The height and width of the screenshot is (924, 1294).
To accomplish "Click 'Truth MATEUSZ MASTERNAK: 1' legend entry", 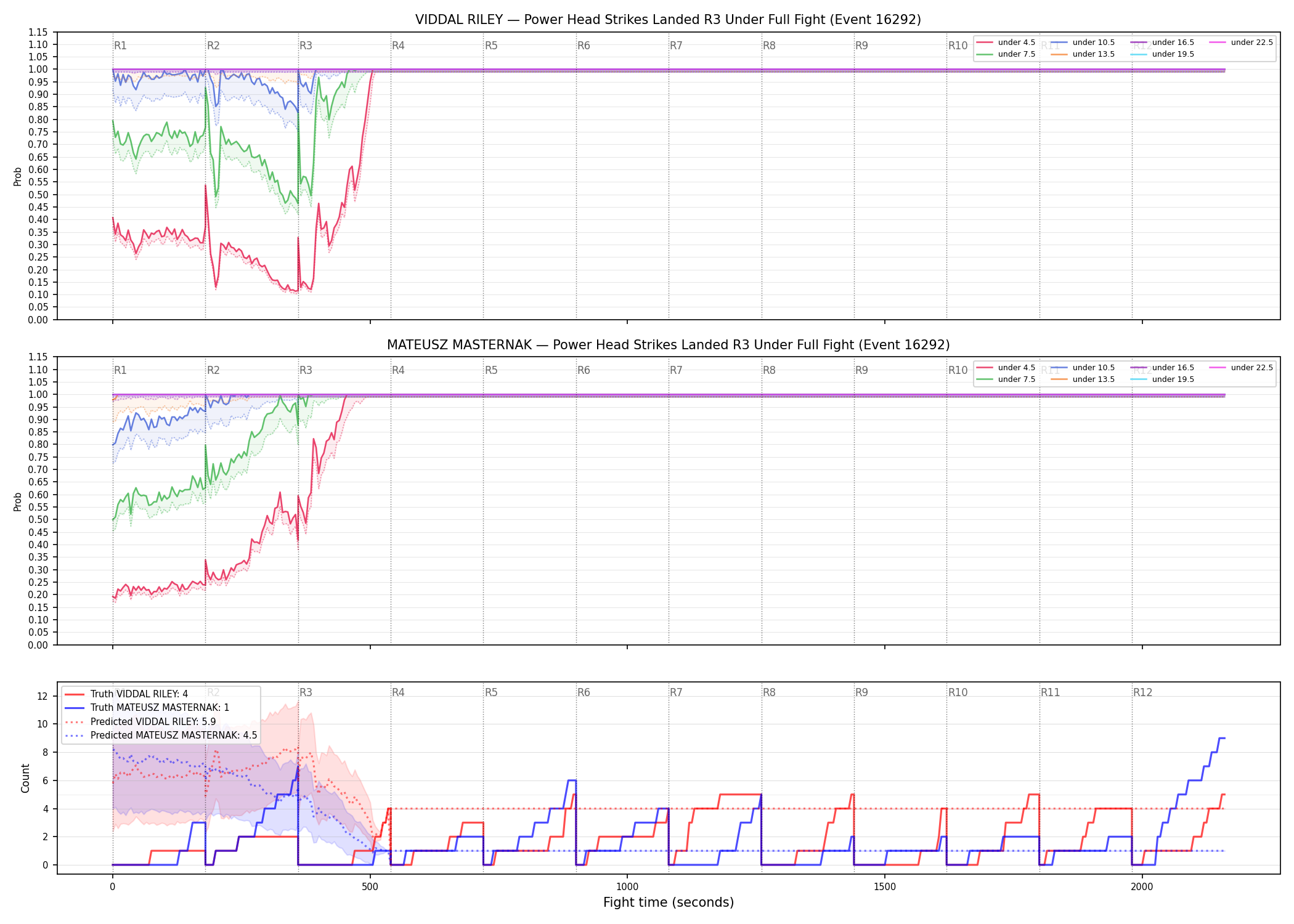I will coord(147,708).
